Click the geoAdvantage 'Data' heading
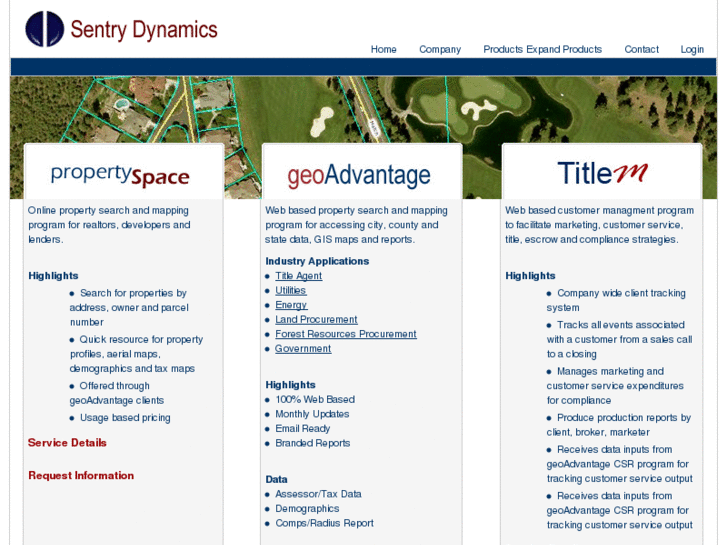Image resolution: width=727 pixels, height=545 pixels. point(276,479)
